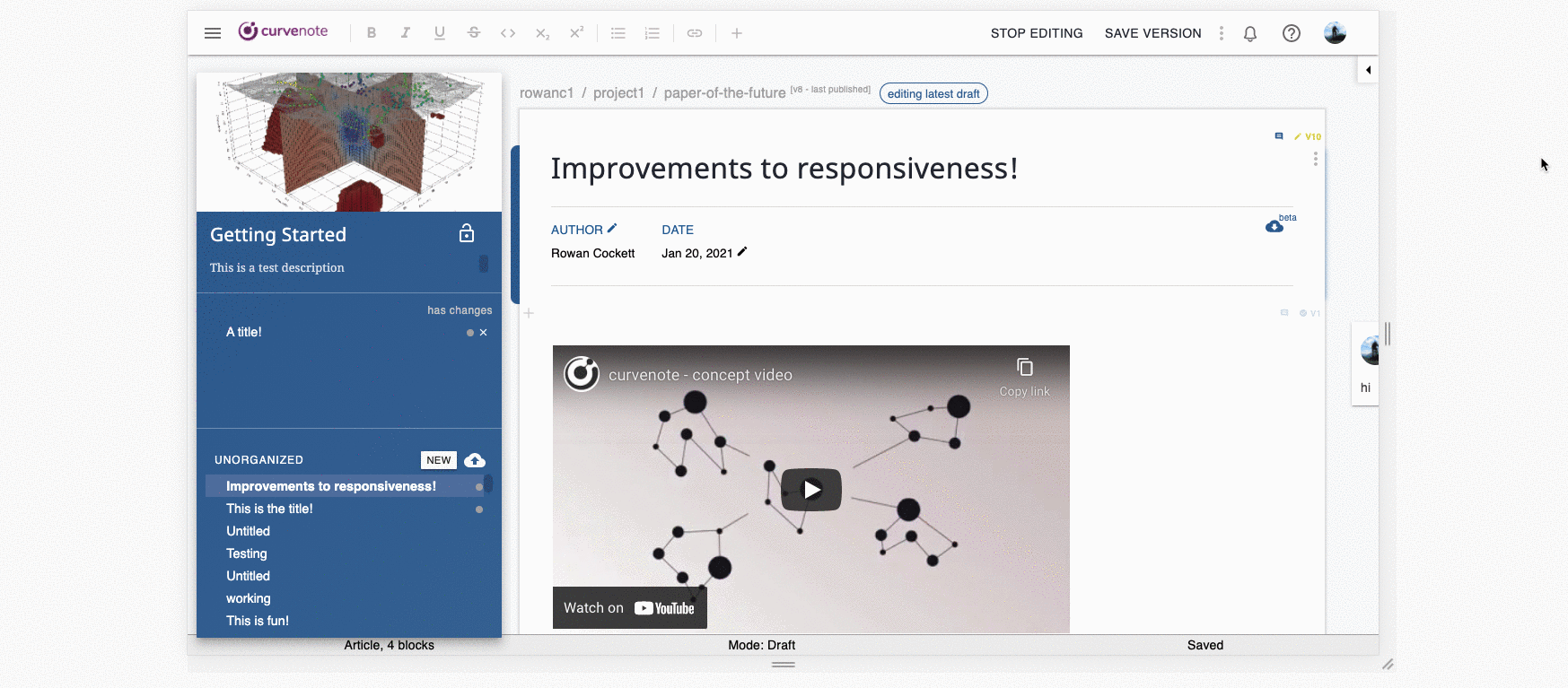1568x688 pixels.
Task: Apply subscript formatting
Action: pos(542,33)
